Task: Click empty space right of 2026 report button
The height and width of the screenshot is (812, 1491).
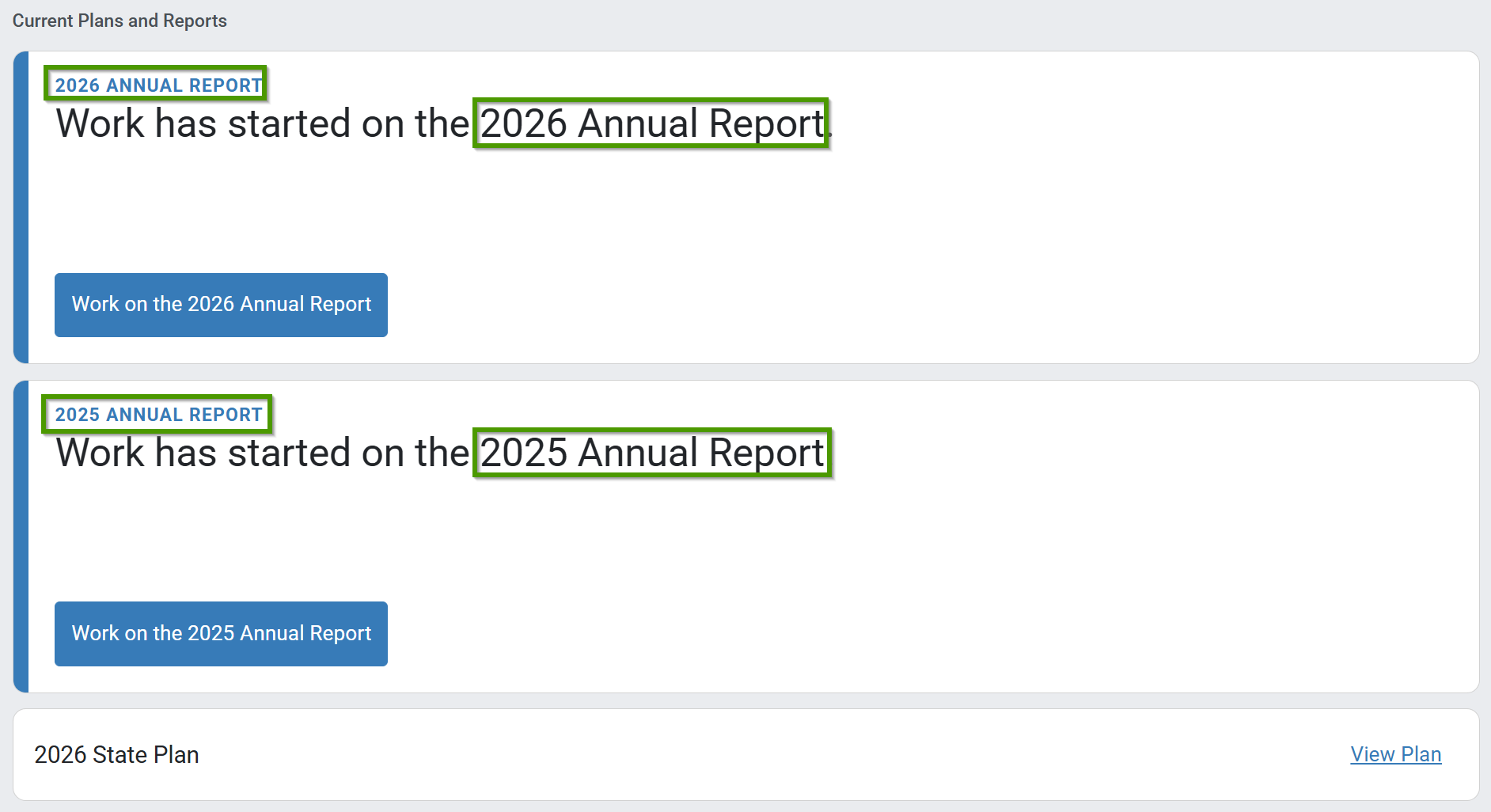Action: pyautogui.click(x=871, y=305)
